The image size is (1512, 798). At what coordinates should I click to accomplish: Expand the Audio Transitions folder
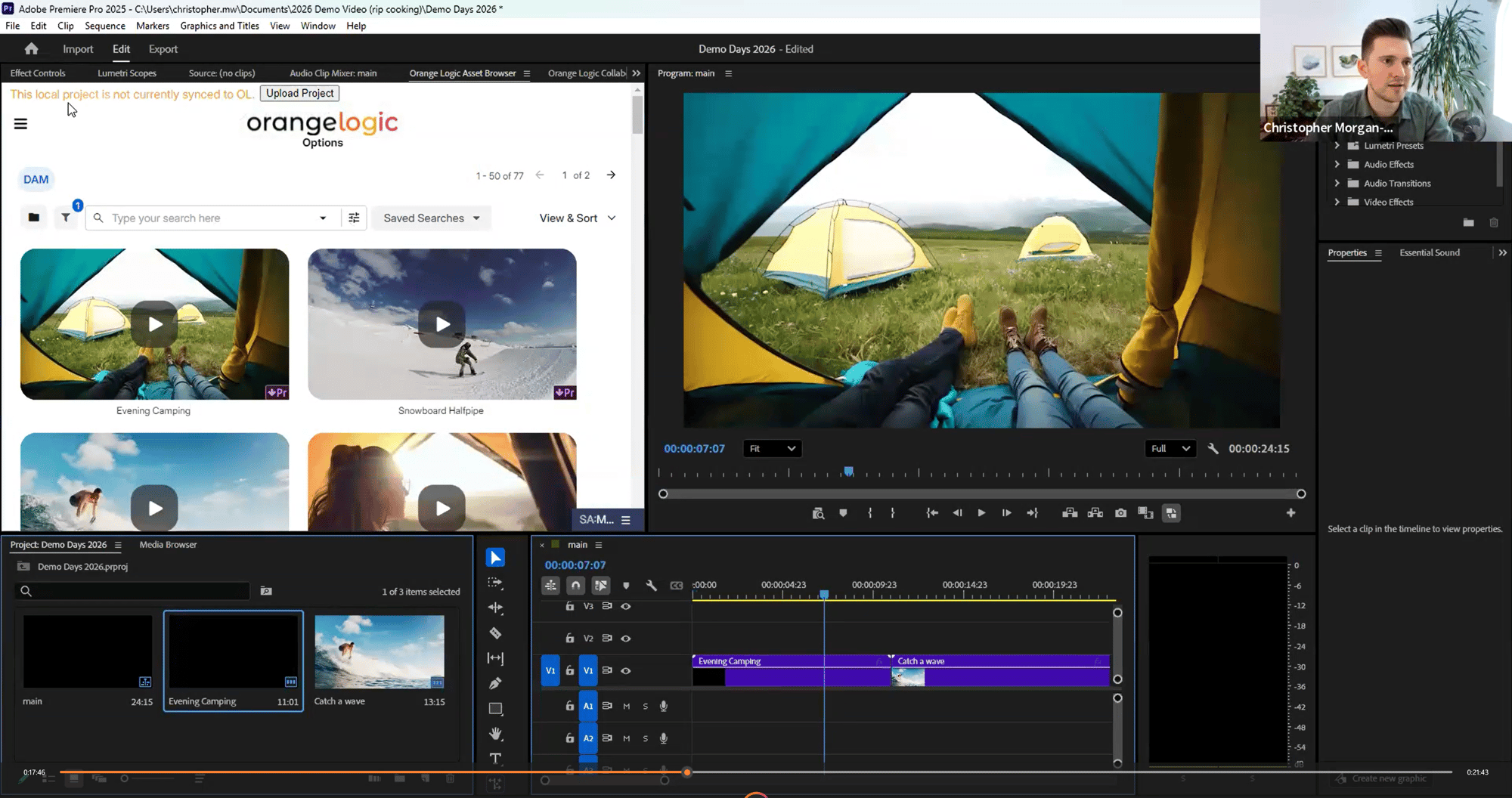(x=1337, y=184)
